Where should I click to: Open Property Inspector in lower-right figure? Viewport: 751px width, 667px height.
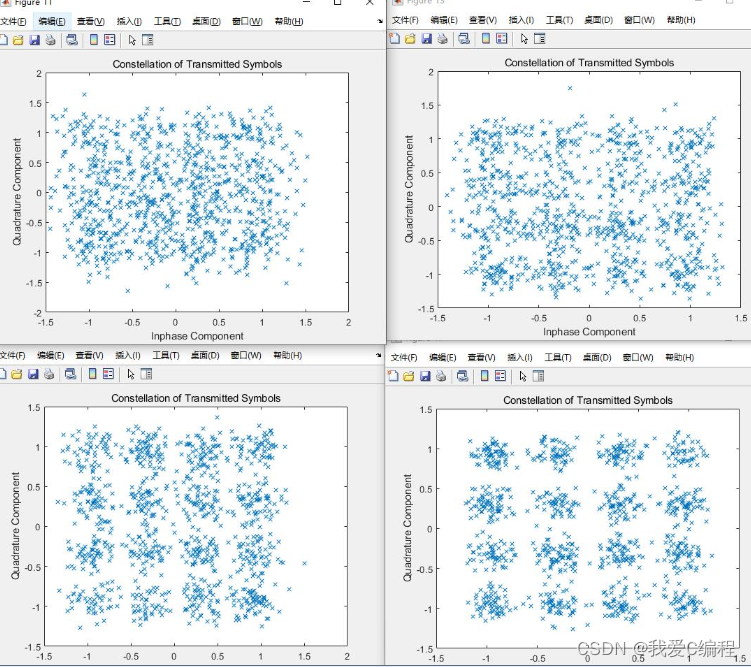[538, 376]
